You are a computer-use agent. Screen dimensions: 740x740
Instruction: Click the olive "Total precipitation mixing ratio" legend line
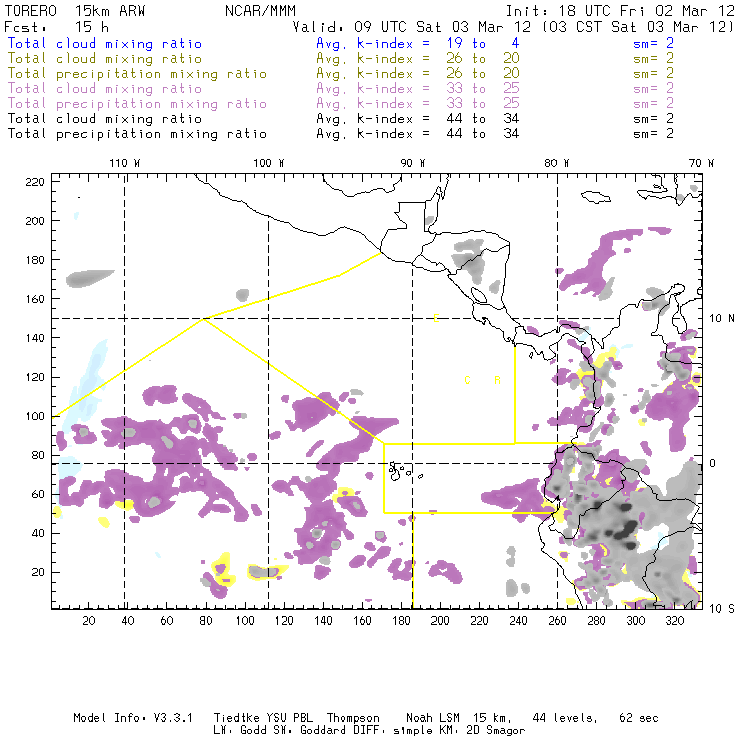pos(137,74)
